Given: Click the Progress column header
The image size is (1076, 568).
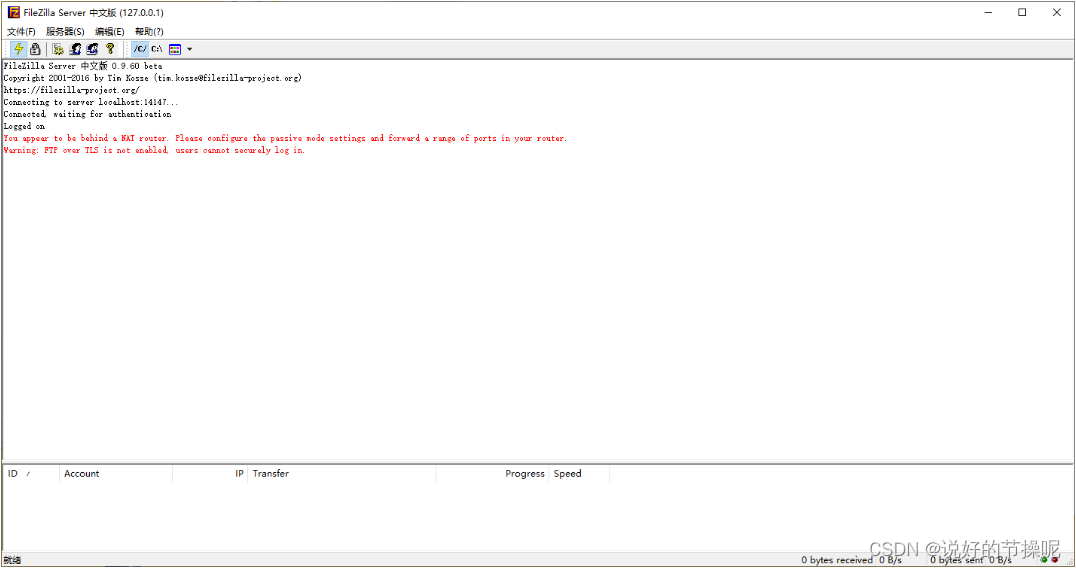Looking at the screenshot, I should click(492, 474).
